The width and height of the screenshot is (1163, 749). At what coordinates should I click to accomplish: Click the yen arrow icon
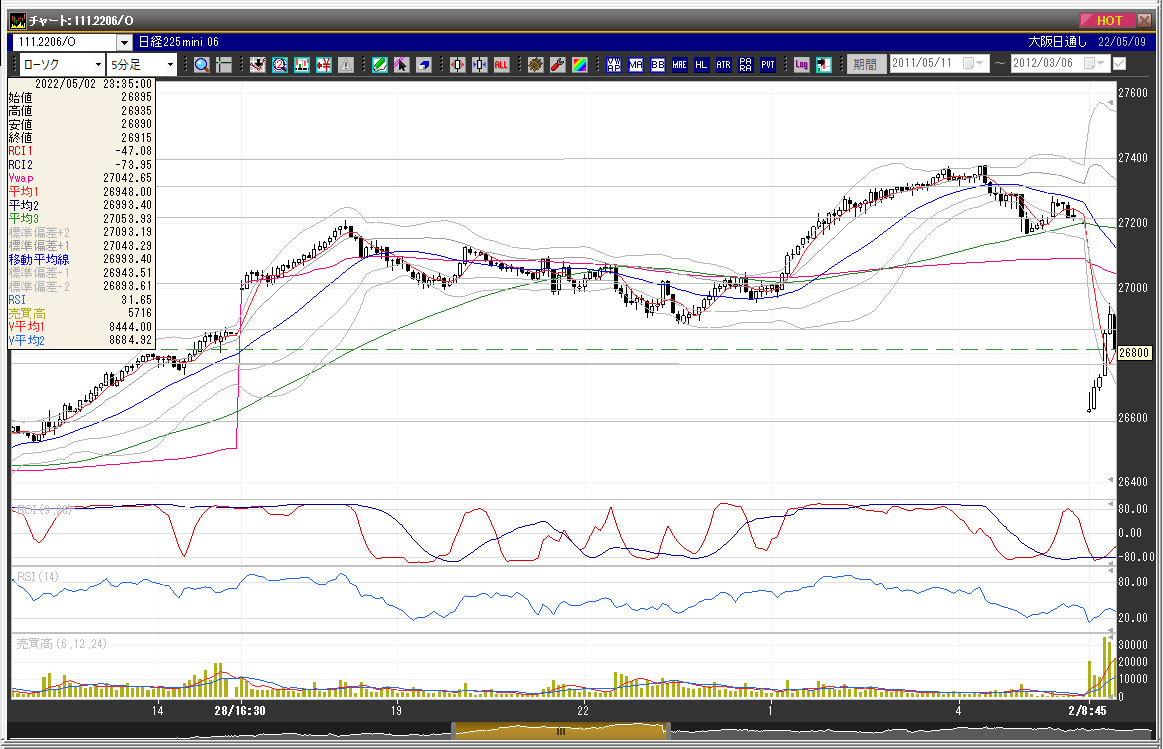point(323,65)
